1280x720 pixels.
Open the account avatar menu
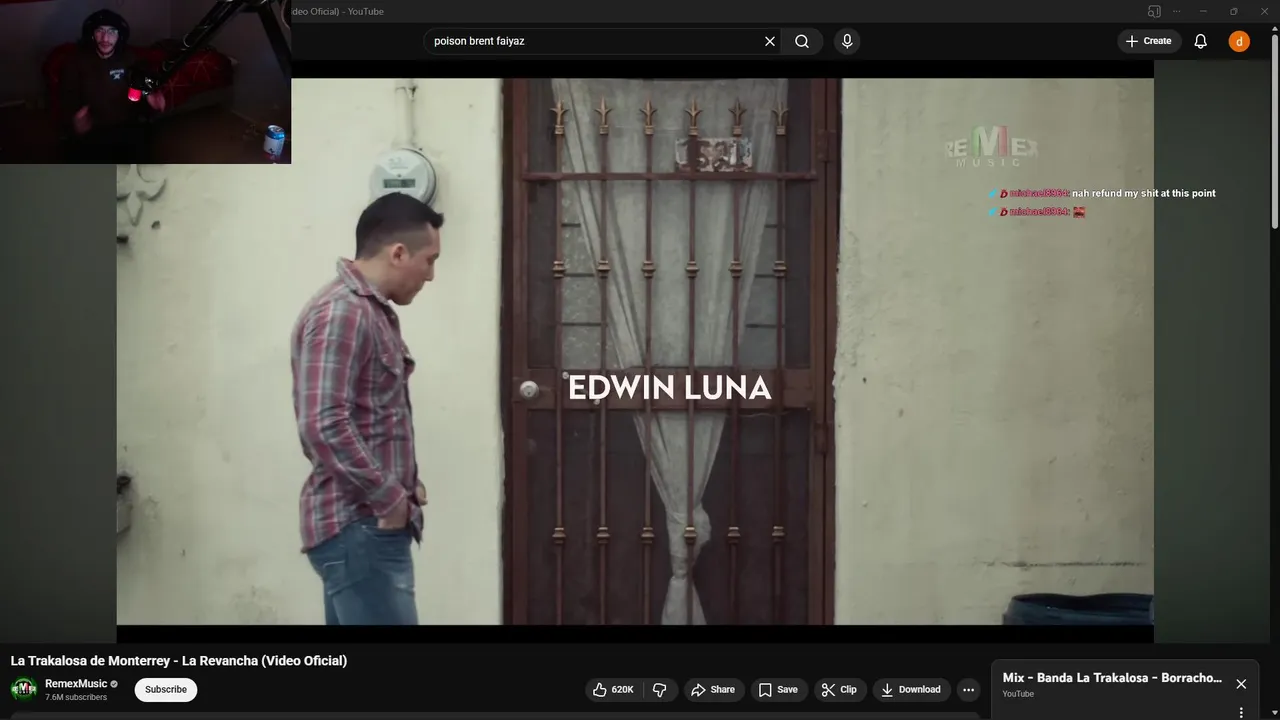[x=1239, y=41]
